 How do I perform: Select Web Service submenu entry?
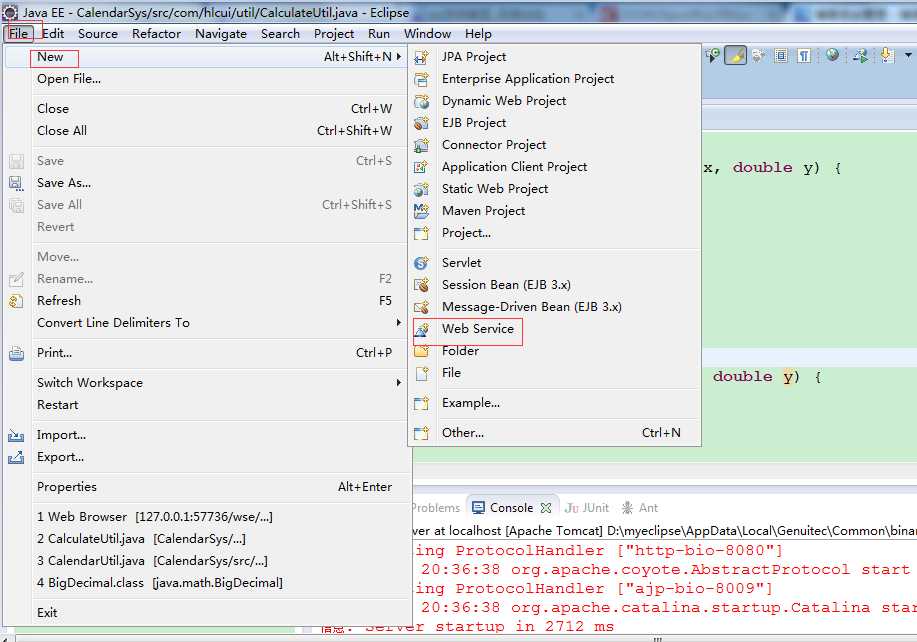pos(554,329)
